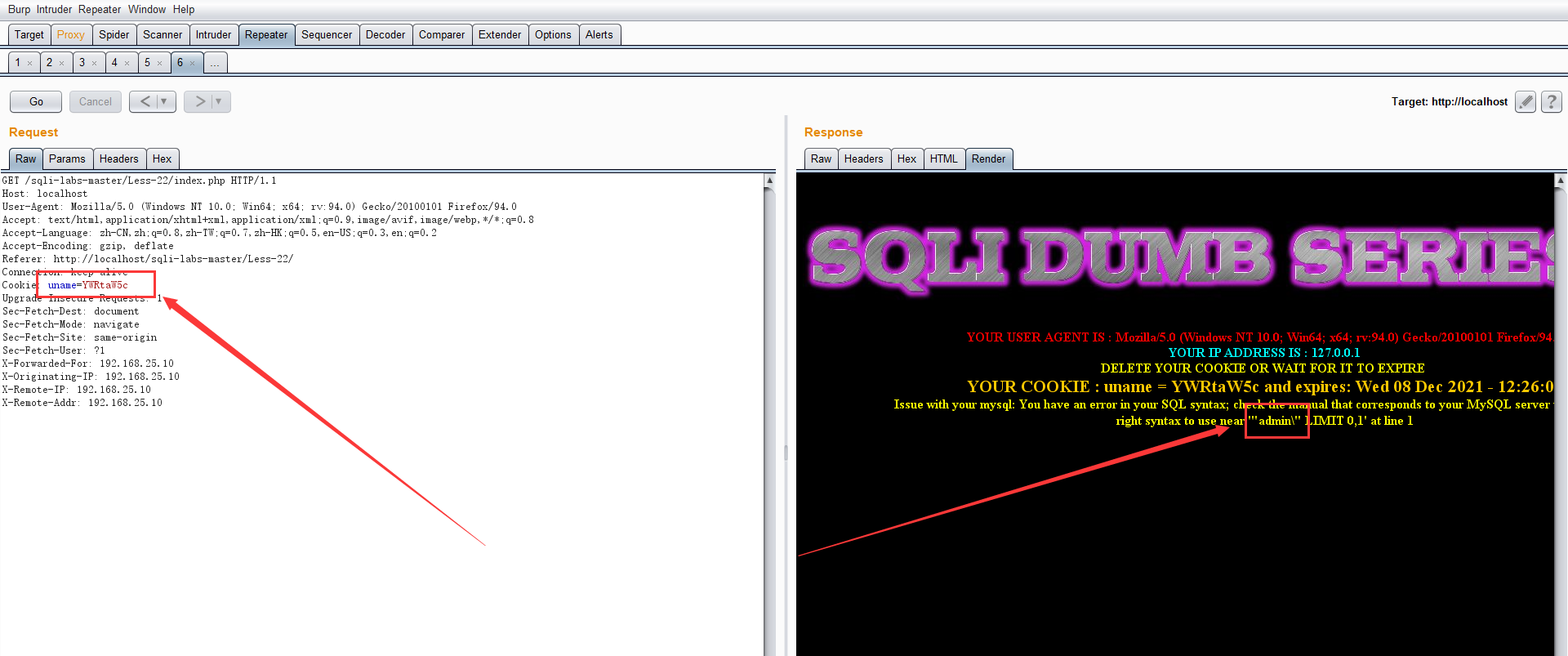Show the Request Headers view
The width and height of the screenshot is (1568, 656).
pos(119,159)
